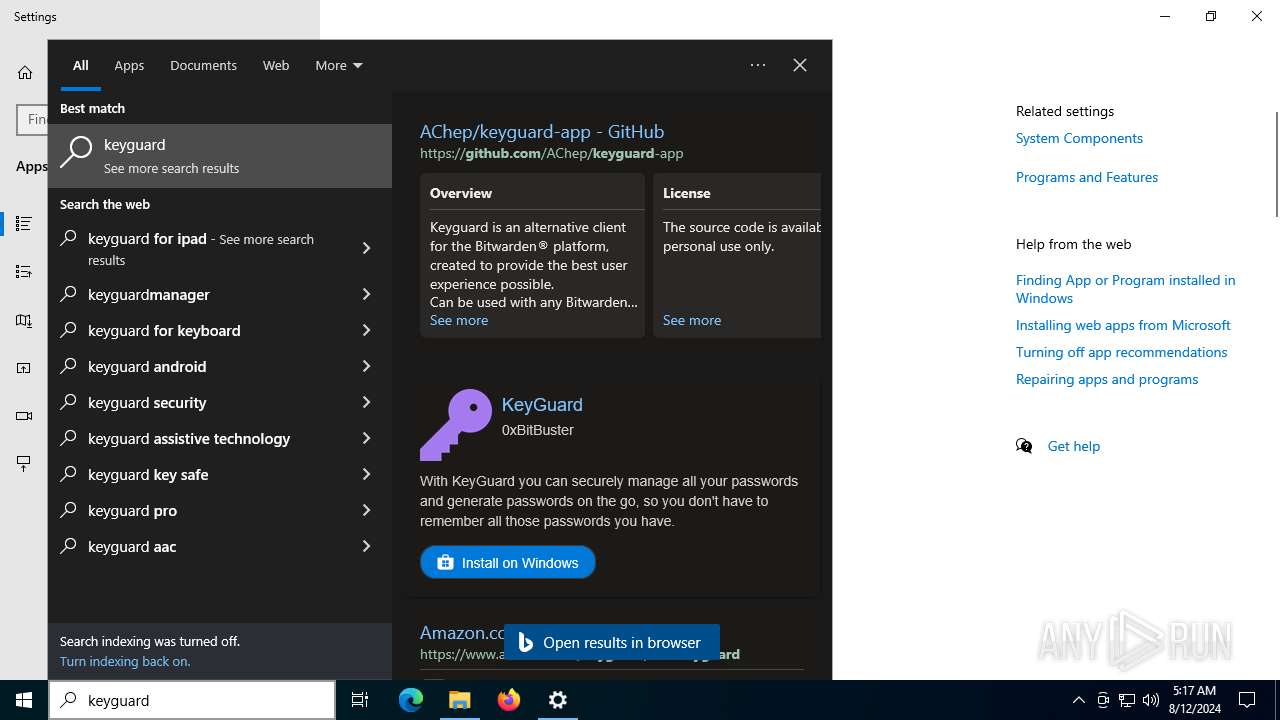Expand the keyguard aac suggestion arrow
Viewport: 1280px width, 720px height.
click(366, 546)
